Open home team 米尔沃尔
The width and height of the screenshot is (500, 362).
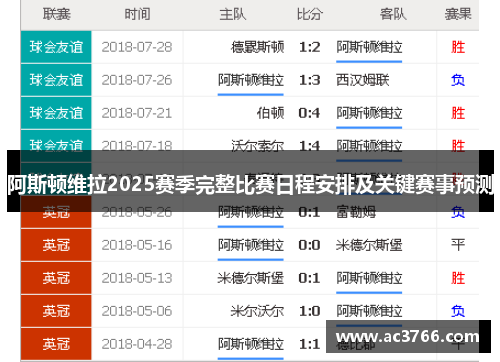257,311
